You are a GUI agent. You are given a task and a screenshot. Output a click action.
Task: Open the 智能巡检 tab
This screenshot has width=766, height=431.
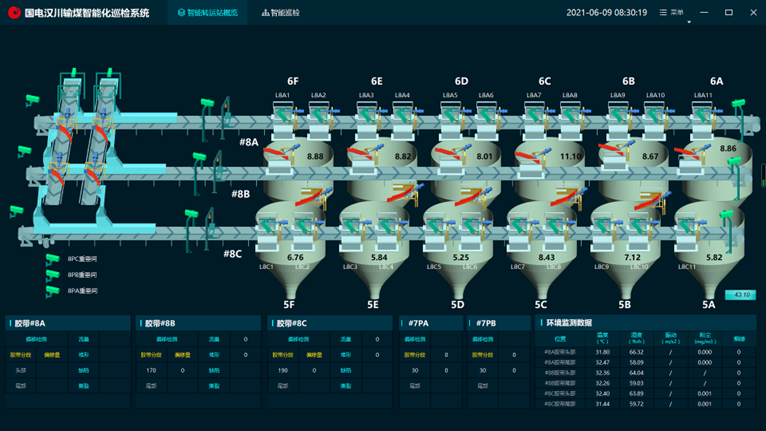click(x=281, y=13)
